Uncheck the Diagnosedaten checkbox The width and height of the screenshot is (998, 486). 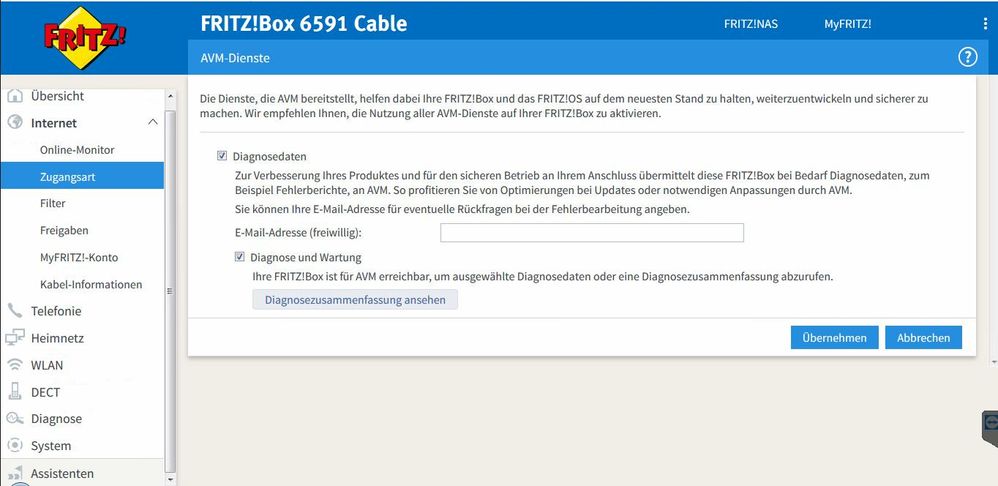tap(222, 156)
